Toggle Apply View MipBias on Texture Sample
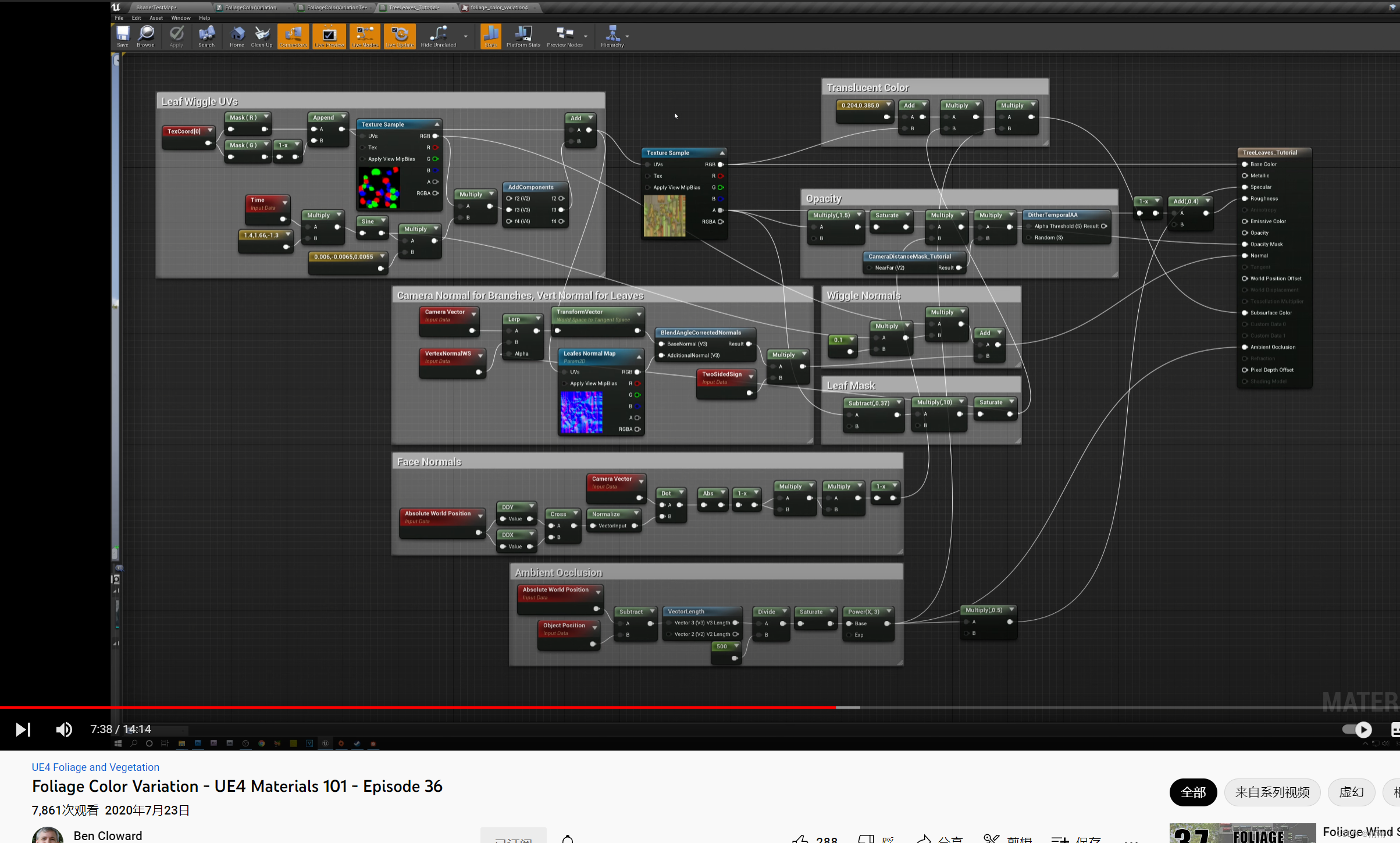1400x843 pixels. [x=363, y=159]
